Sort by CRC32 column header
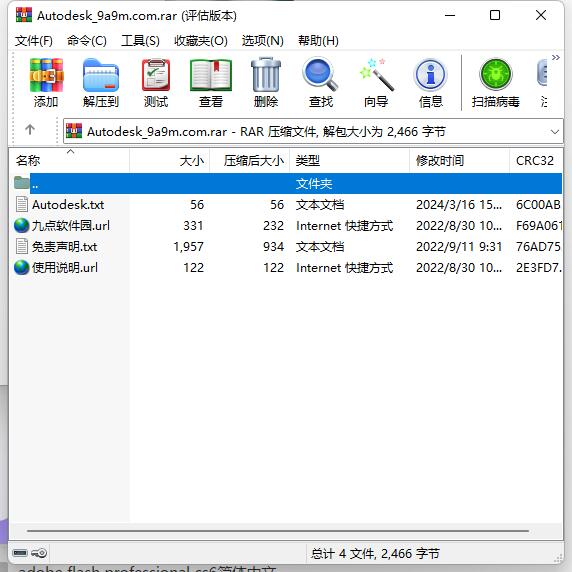 click(536, 161)
